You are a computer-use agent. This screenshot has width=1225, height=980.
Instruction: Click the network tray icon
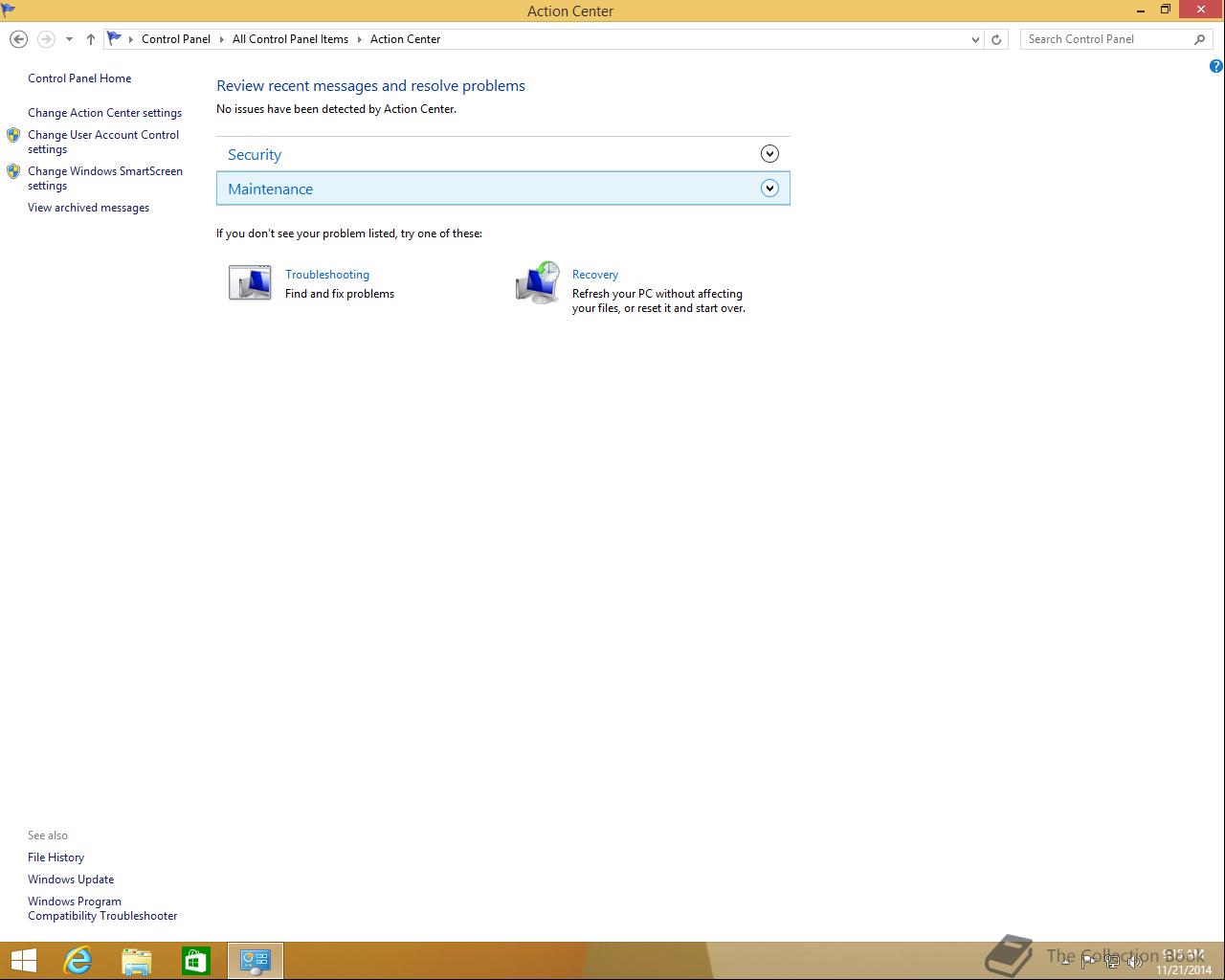[x=1111, y=962]
